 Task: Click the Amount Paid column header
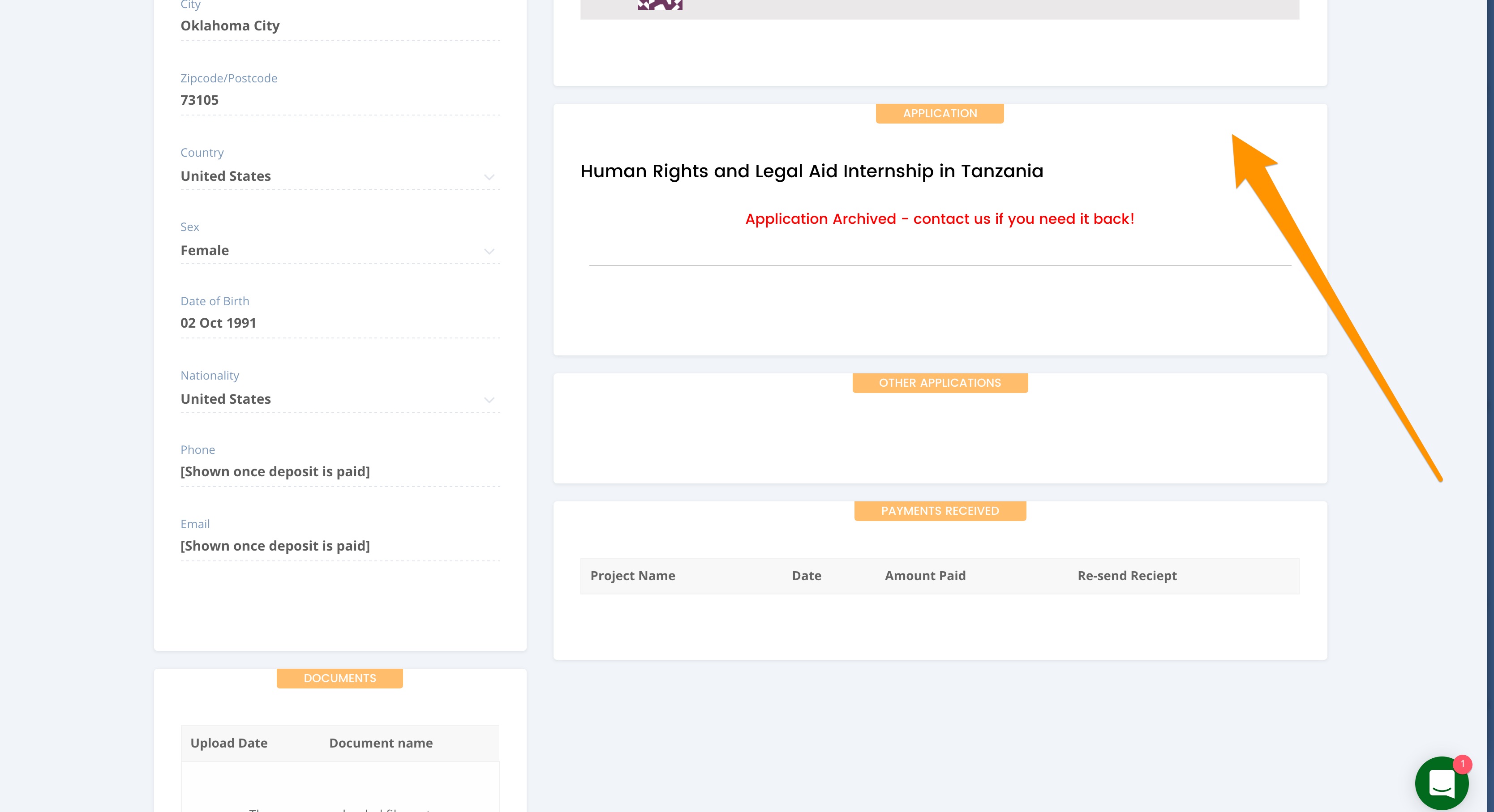[924, 576]
